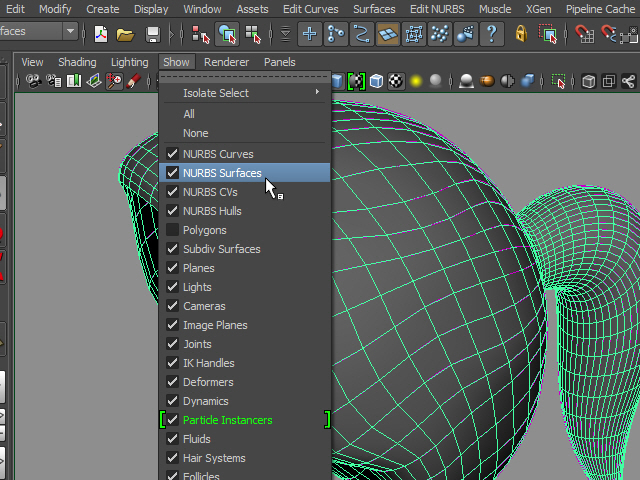Open the Shading panel menu
Image resolution: width=640 pixels, height=480 pixels.
77,62
